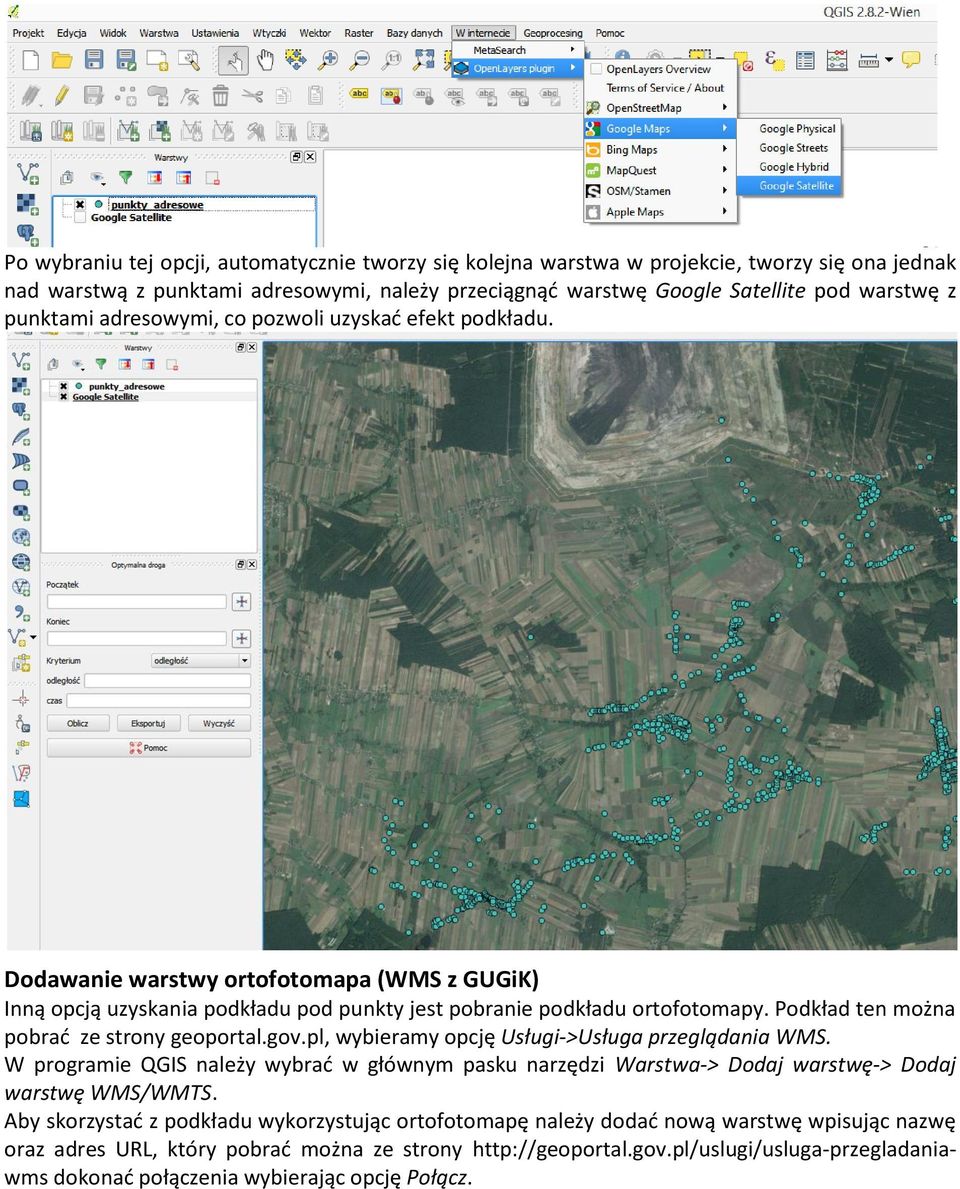Image resolution: width=960 pixels, height=1189 pixels.
Task: Click the Pan Map to Selection icon
Action: [x=296, y=60]
